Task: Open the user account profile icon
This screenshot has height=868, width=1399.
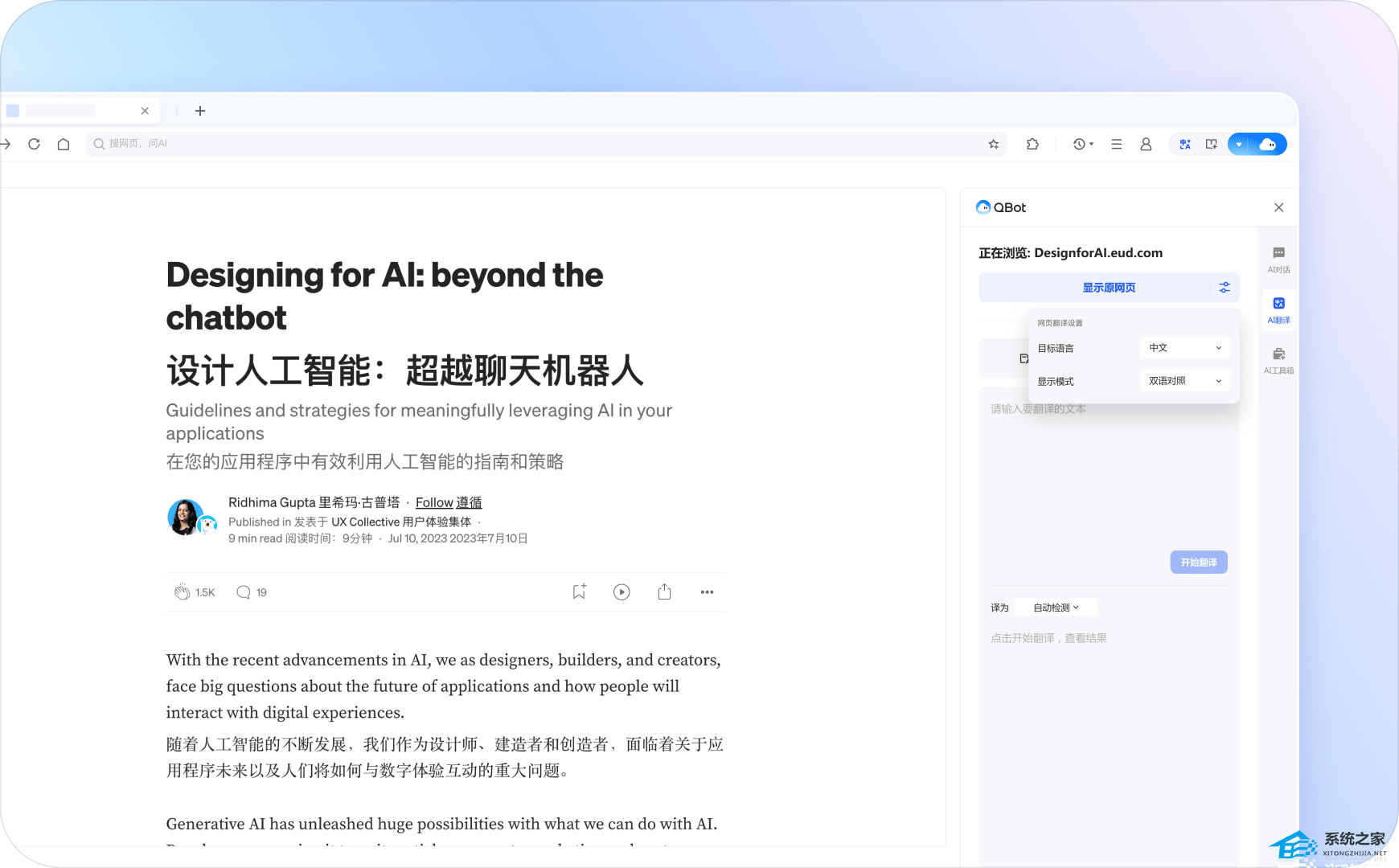Action: 1146,144
